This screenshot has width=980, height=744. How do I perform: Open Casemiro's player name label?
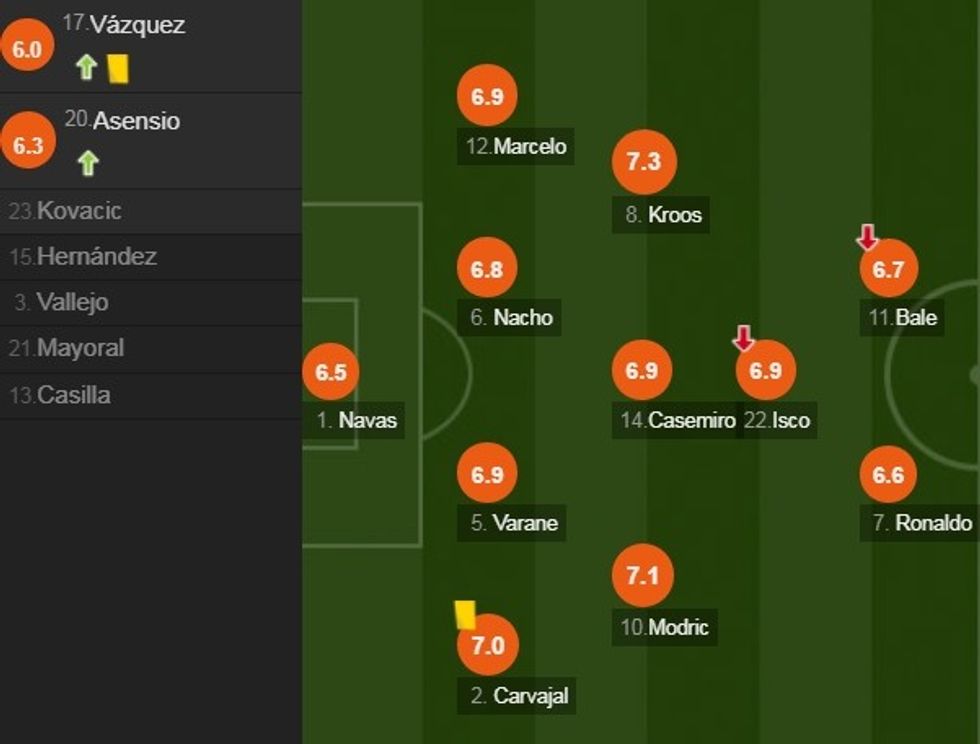pos(678,421)
